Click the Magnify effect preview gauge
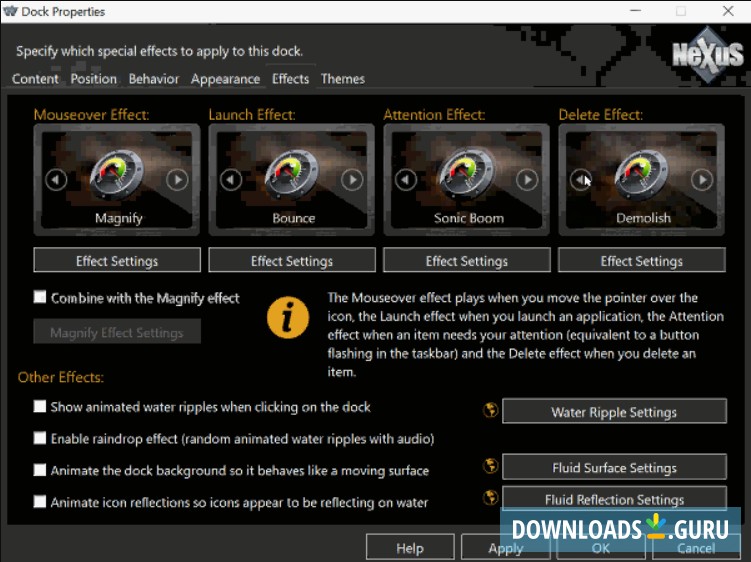This screenshot has height=562, width=751. (x=116, y=174)
